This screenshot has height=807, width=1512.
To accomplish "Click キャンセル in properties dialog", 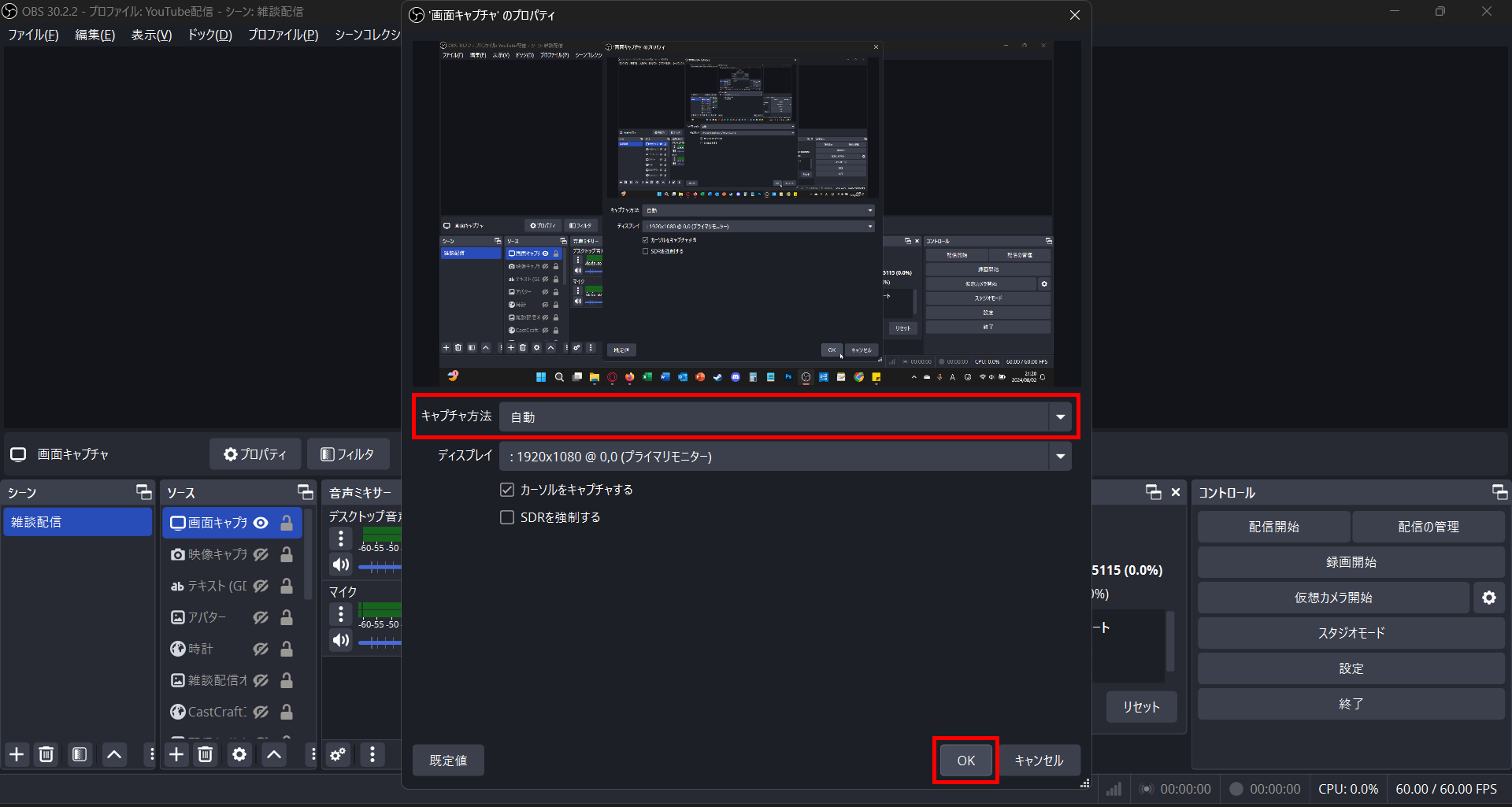I will tap(1039, 761).
